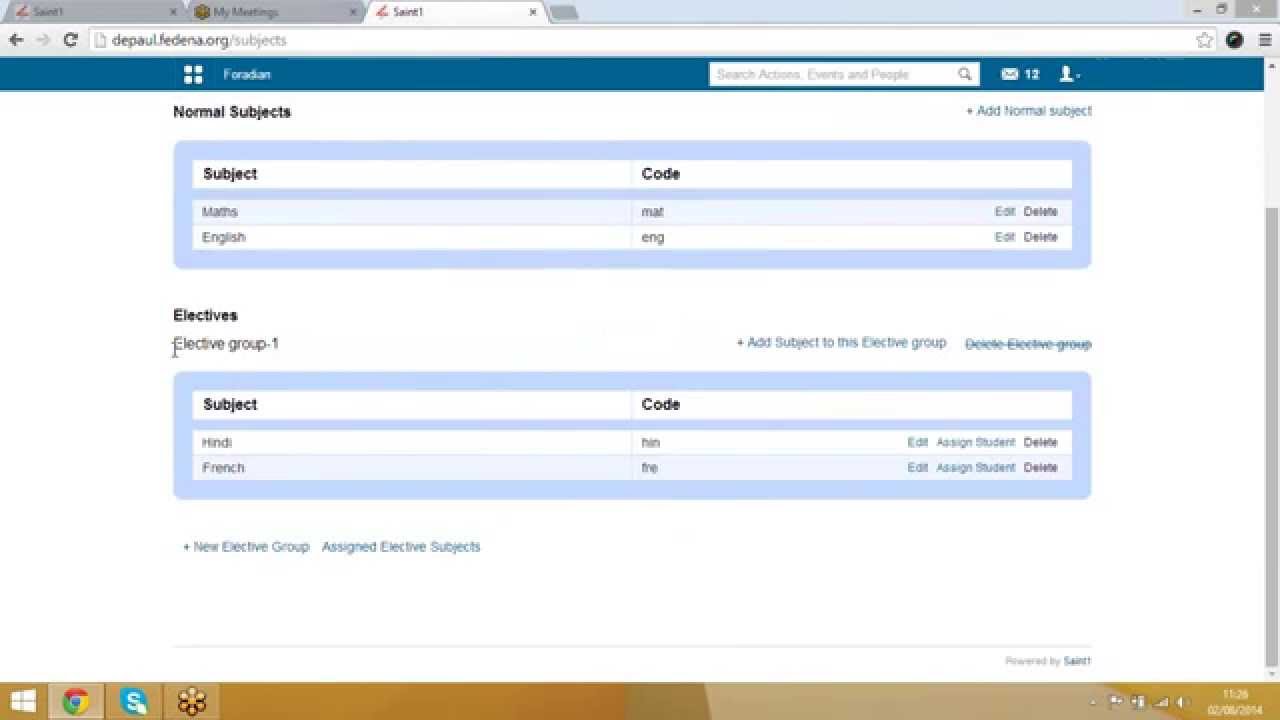Delete the Hindi elective subject
Viewport: 1280px width, 720px height.
1040,442
